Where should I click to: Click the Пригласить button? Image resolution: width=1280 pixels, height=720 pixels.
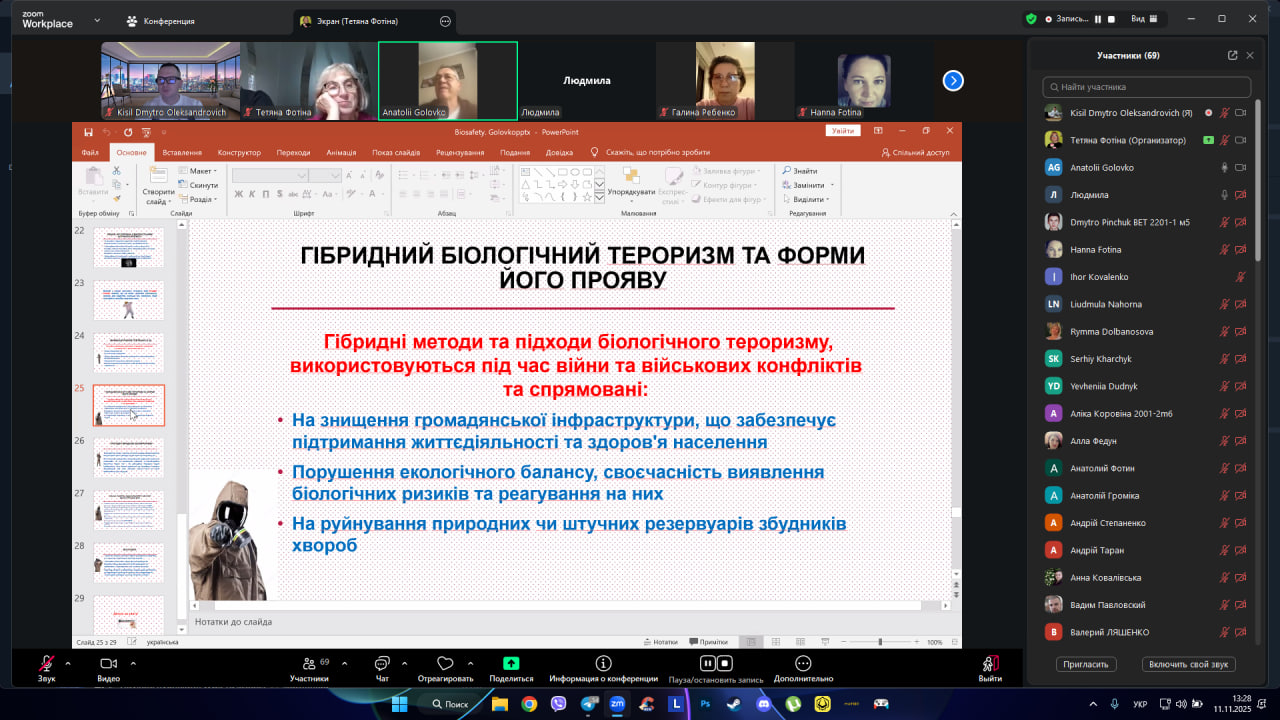pos(1086,664)
